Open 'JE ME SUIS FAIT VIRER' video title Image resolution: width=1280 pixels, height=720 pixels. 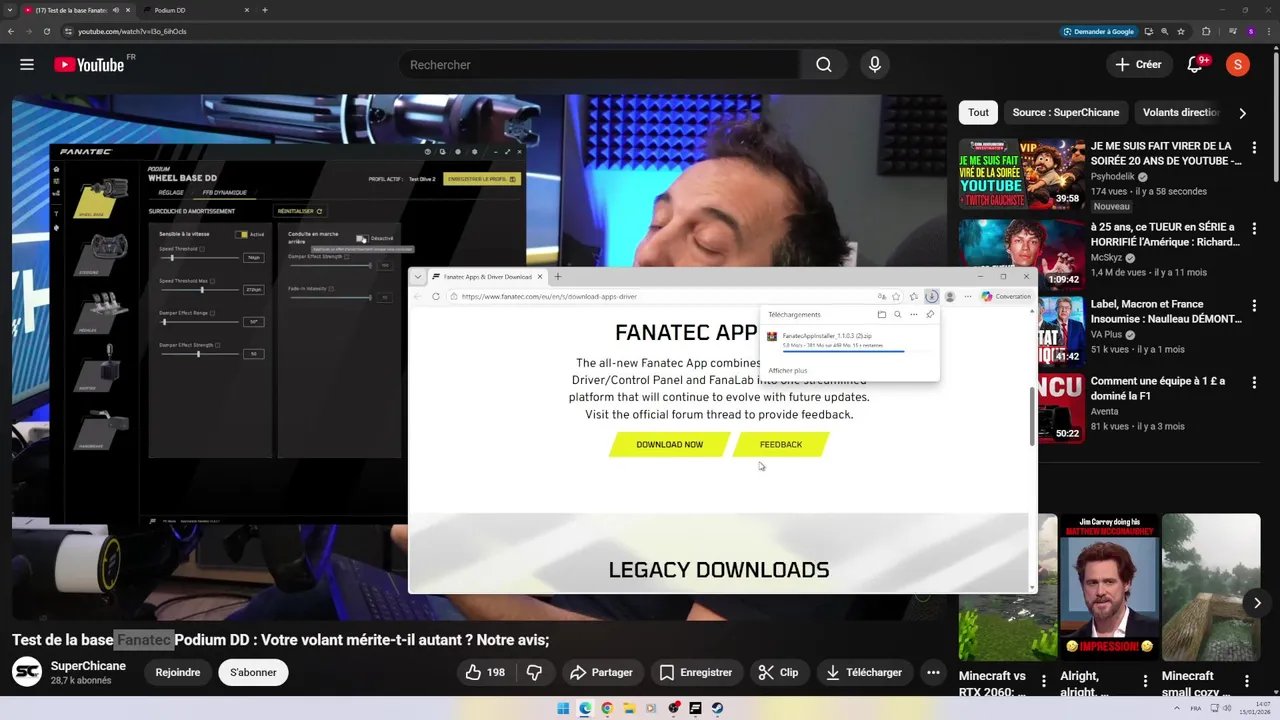(1166, 153)
